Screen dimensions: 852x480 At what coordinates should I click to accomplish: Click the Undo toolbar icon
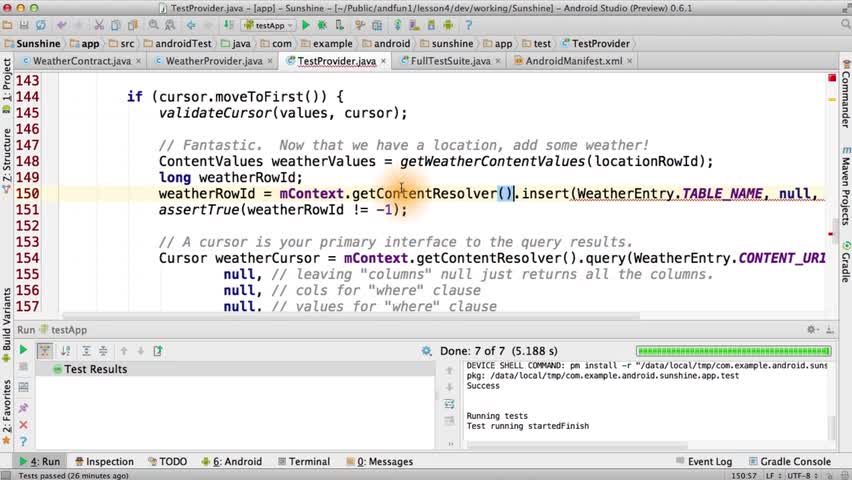(x=61, y=25)
